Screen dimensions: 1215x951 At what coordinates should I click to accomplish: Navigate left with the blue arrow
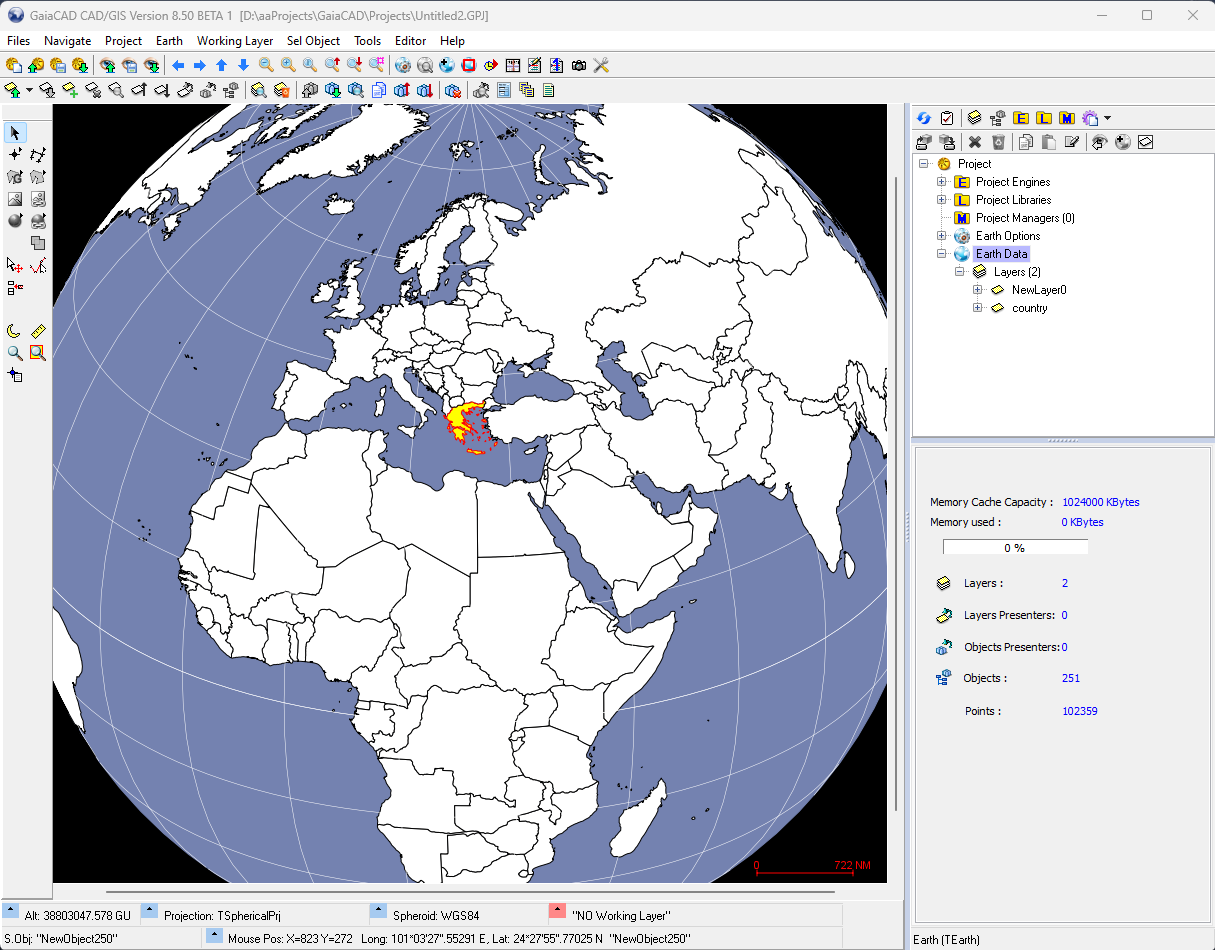178,66
